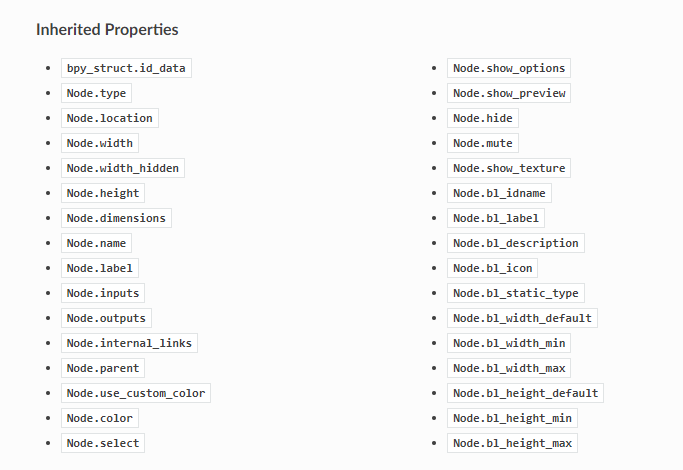Follow the Node.internal_links link
This screenshot has height=470, width=683.
coord(129,343)
